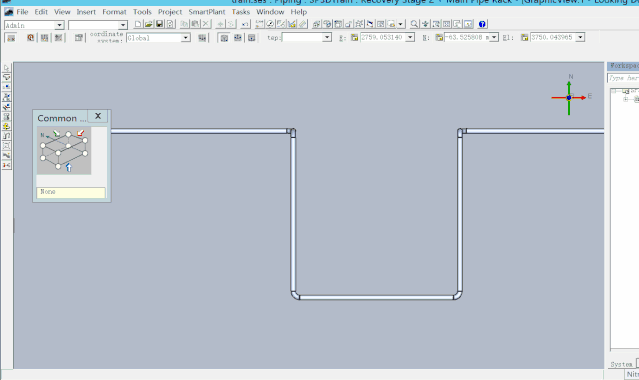Open the empty filter dropdown beside Admin
Screen dimensions: 639x380
pyautogui.click(x=123, y=25)
